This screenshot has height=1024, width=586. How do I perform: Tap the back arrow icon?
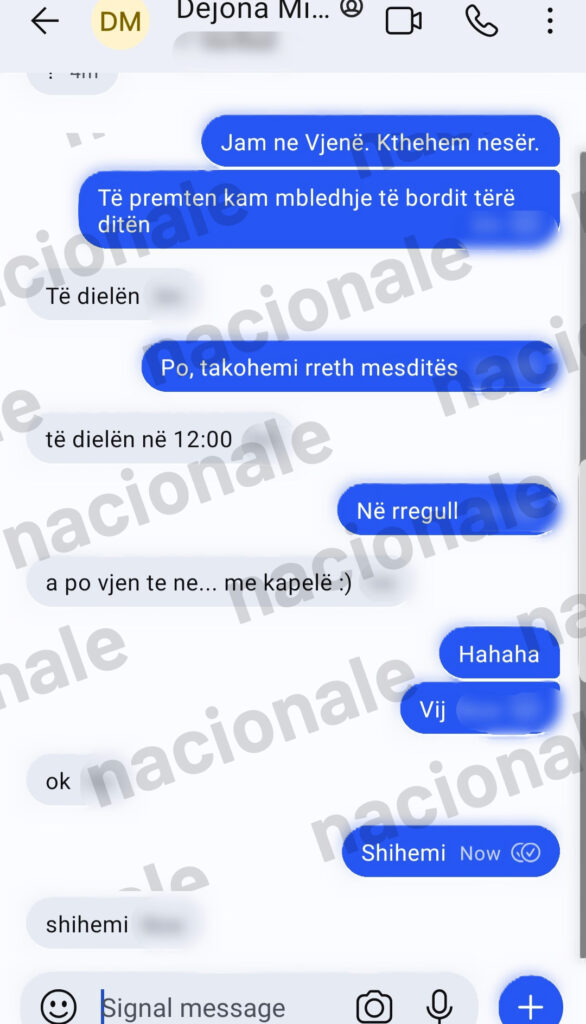[45, 22]
